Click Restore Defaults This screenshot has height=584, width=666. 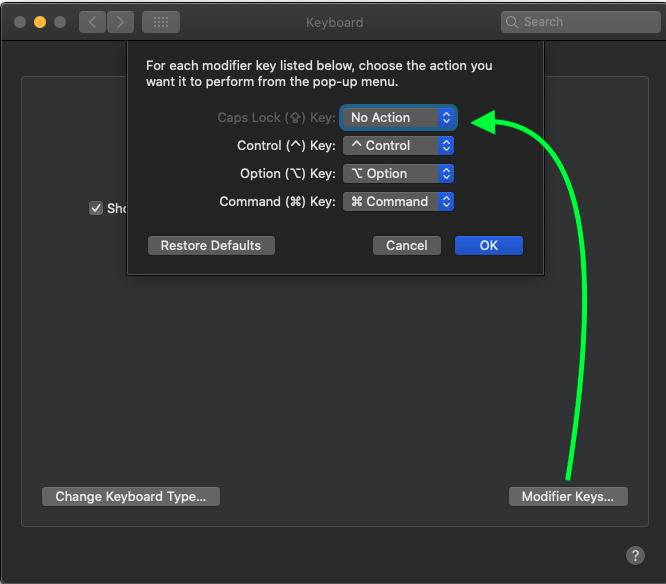point(211,245)
